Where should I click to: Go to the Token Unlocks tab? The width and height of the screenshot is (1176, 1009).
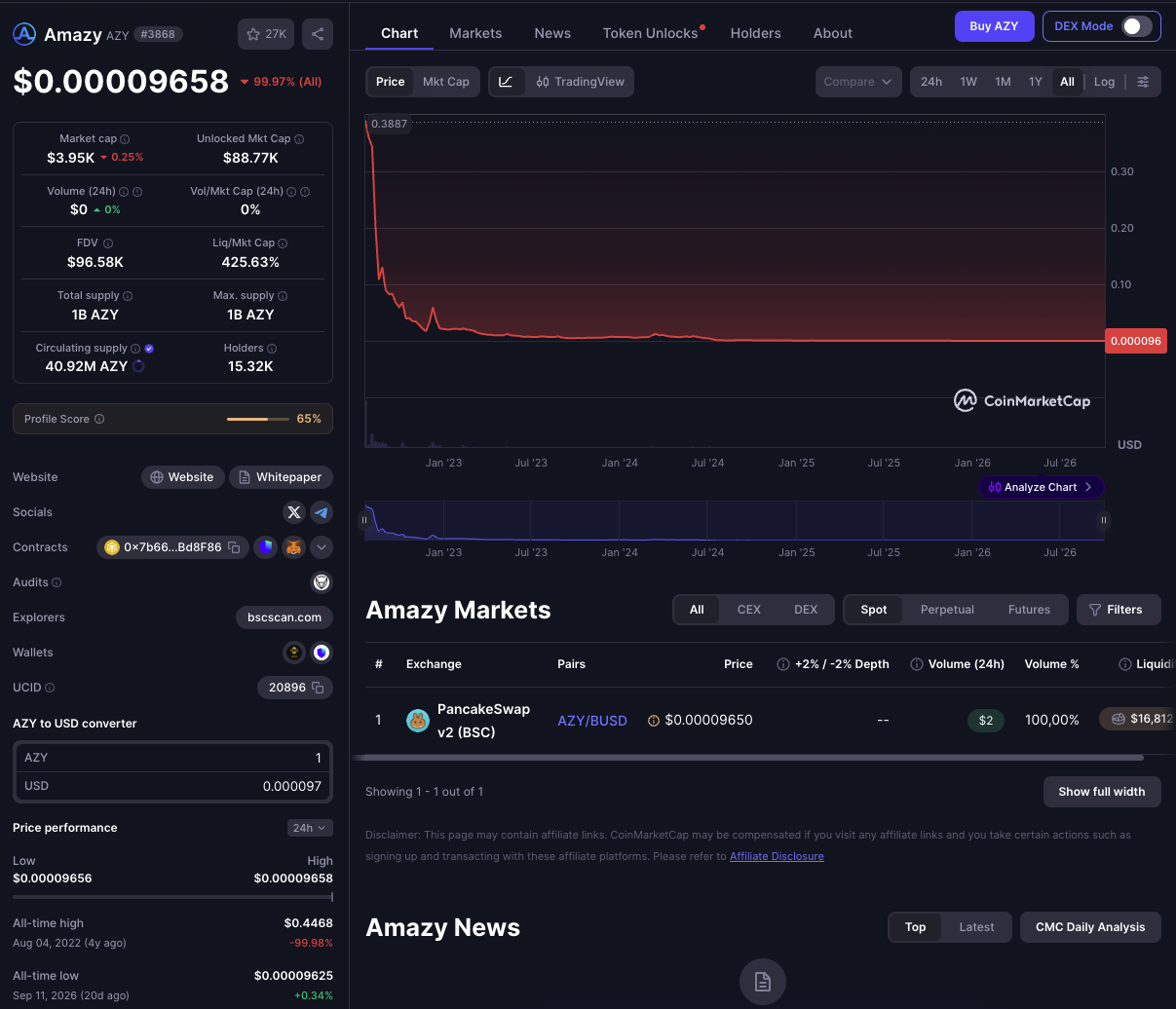coord(651,33)
